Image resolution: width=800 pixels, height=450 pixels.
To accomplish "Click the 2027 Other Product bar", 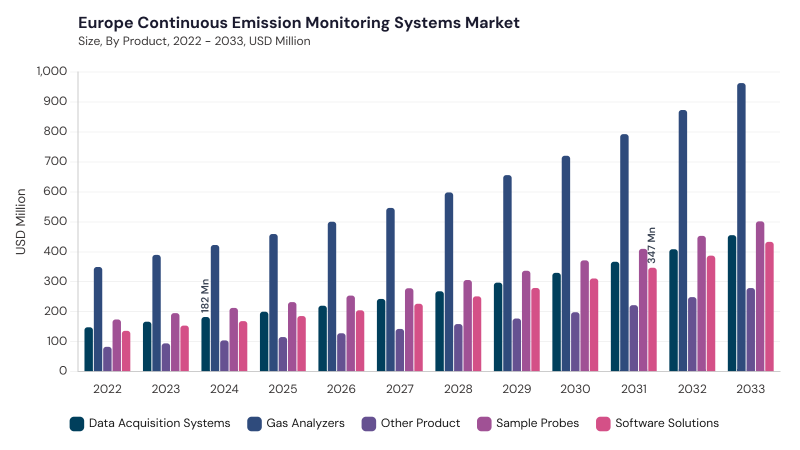I will 399,350.
